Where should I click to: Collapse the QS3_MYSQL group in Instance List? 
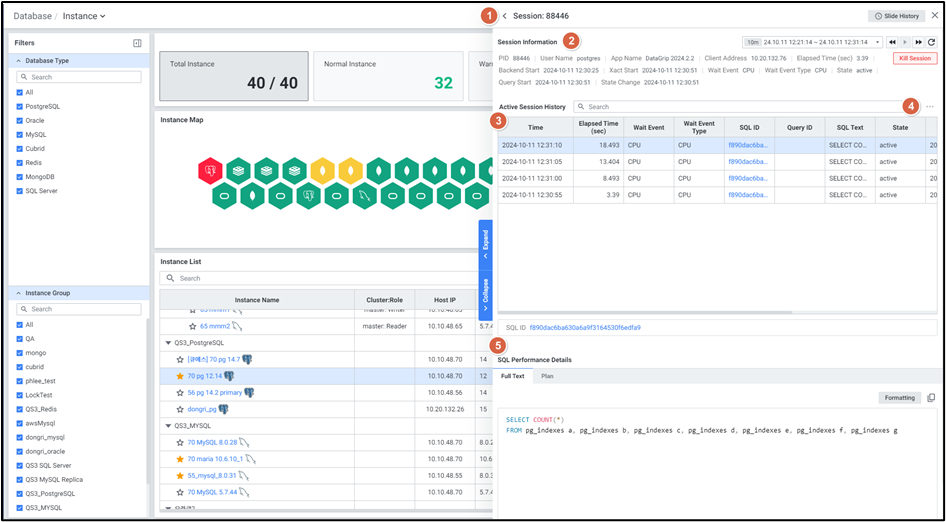click(x=168, y=425)
